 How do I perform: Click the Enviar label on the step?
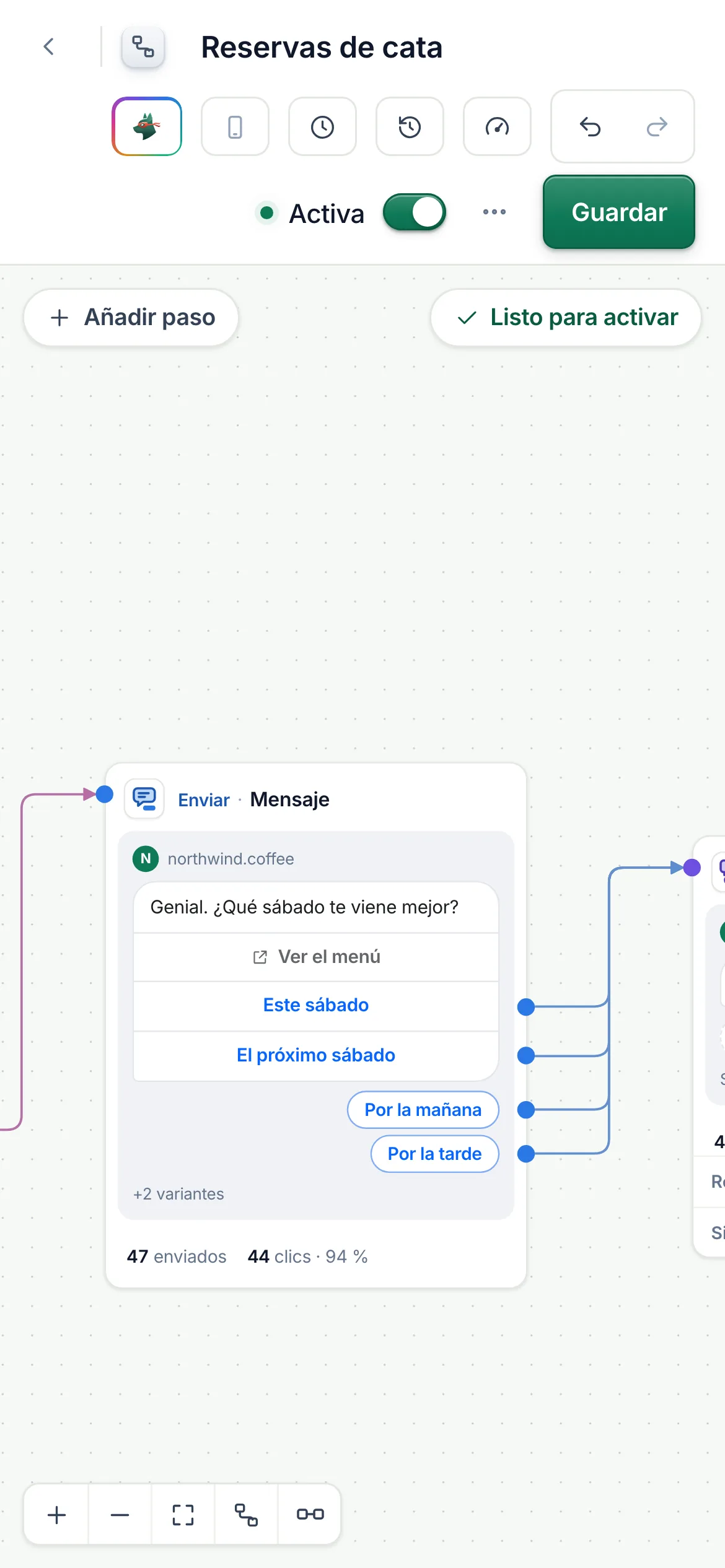point(204,800)
